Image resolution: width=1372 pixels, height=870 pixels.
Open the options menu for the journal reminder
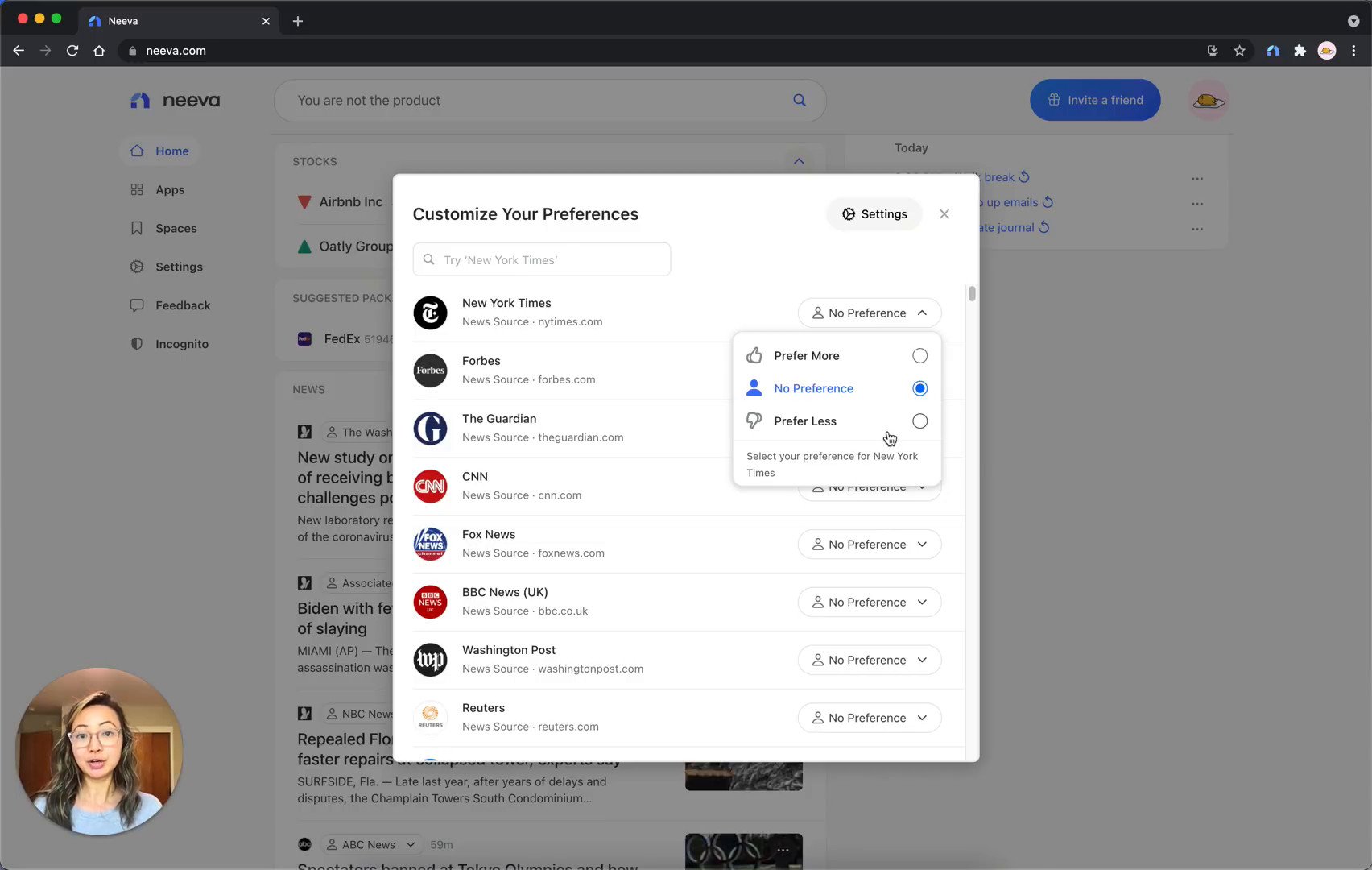pyautogui.click(x=1197, y=229)
